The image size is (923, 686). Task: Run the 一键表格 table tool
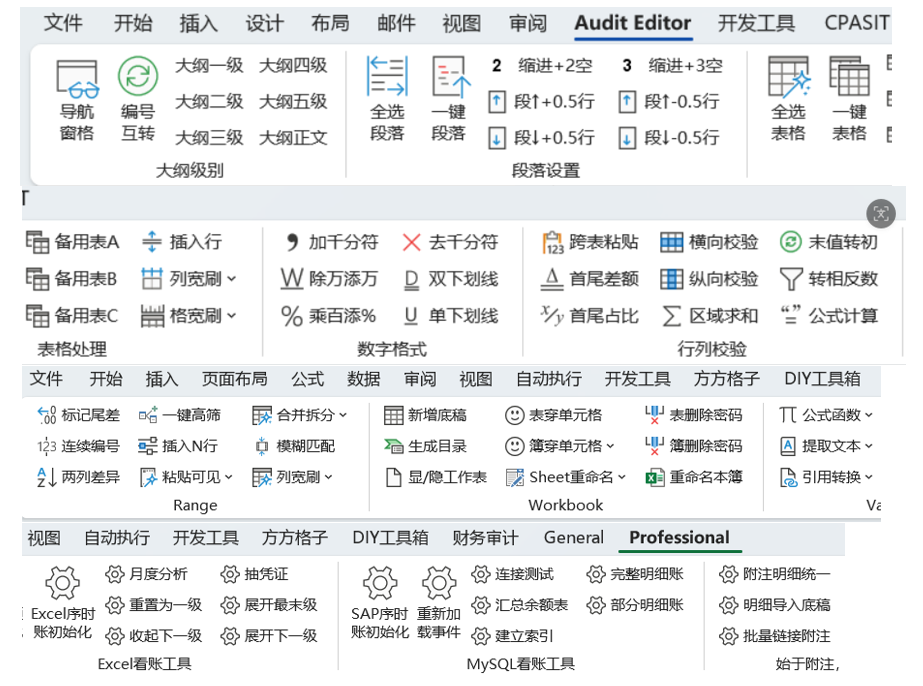tap(849, 100)
